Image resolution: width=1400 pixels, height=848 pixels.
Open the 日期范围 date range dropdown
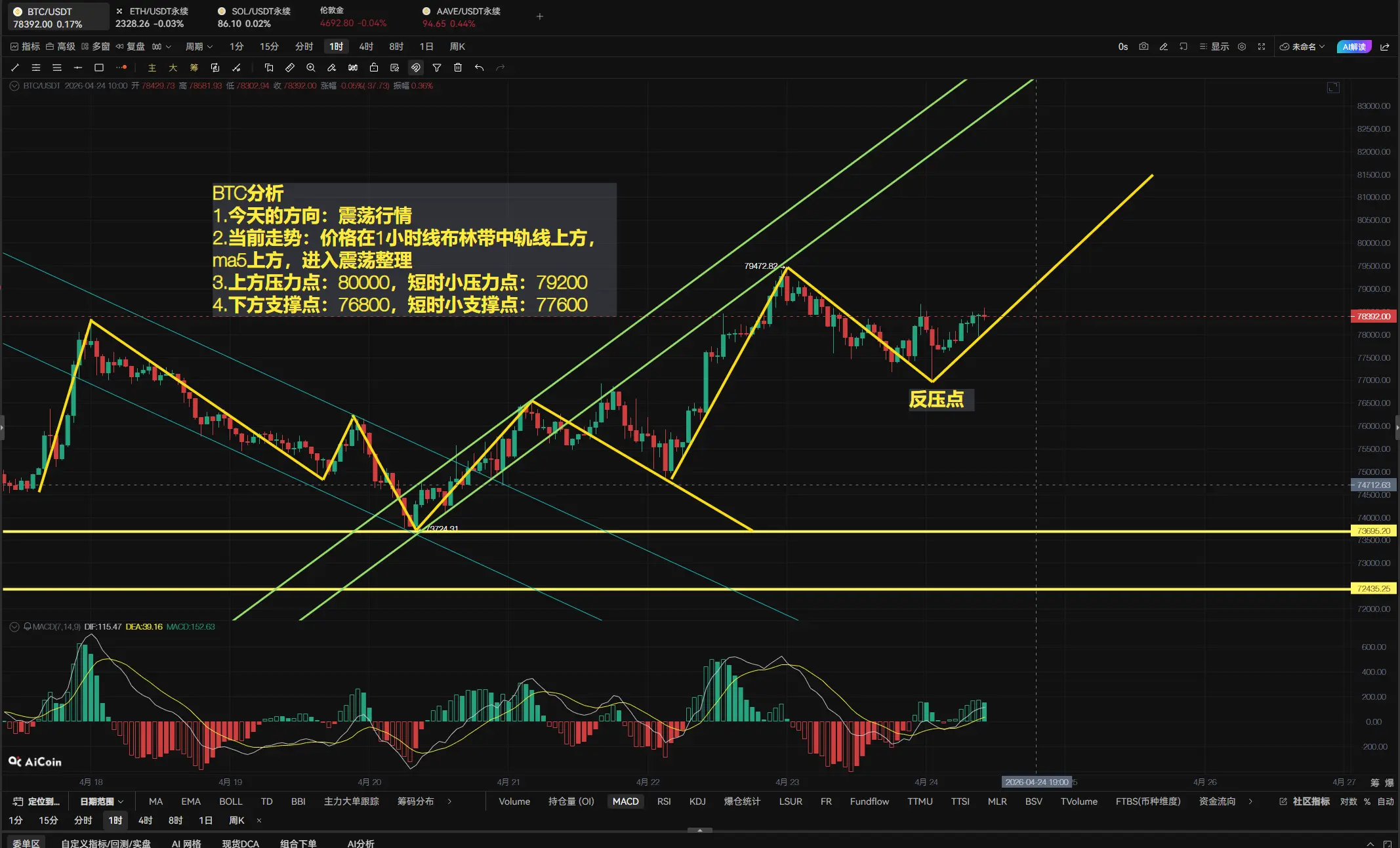(x=102, y=801)
